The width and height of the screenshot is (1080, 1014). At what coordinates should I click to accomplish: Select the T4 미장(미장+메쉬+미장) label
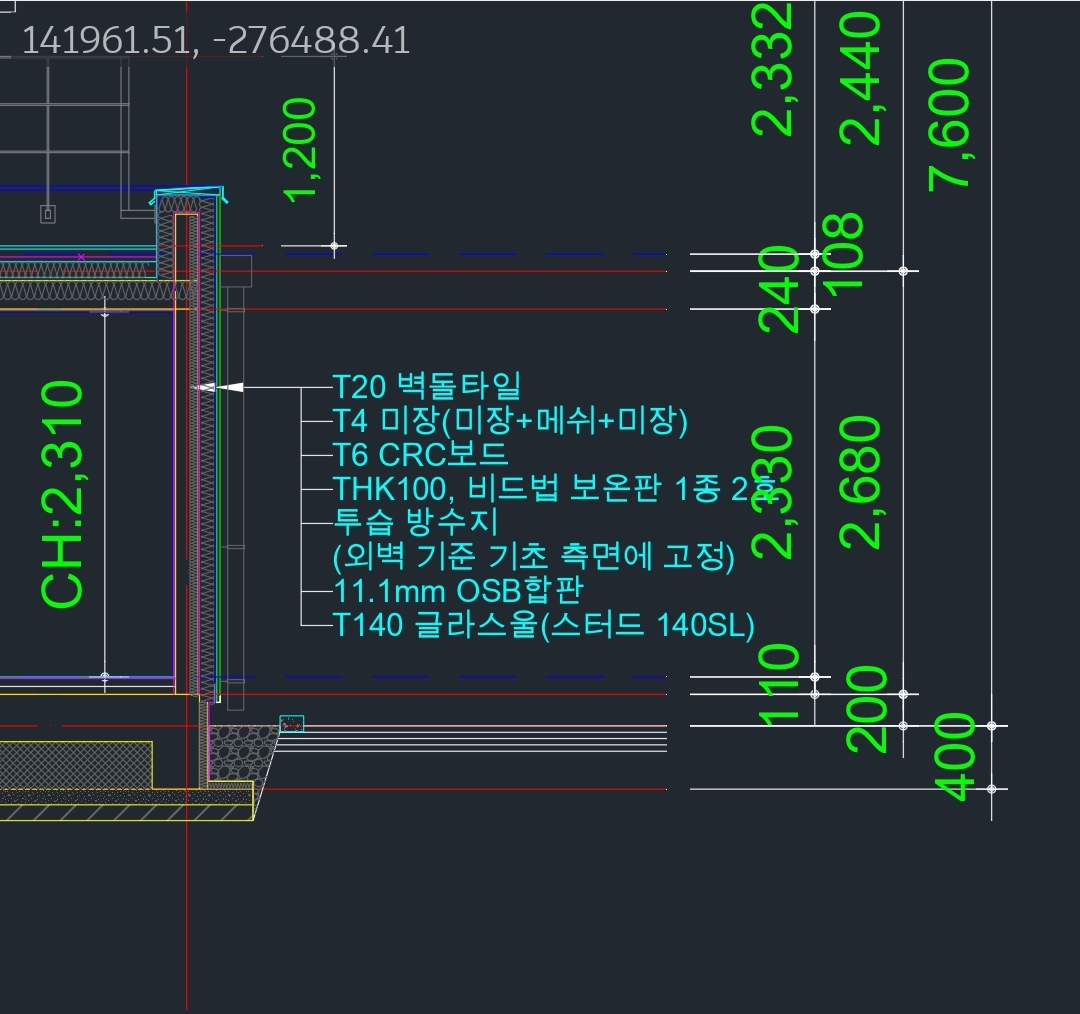(x=510, y=421)
